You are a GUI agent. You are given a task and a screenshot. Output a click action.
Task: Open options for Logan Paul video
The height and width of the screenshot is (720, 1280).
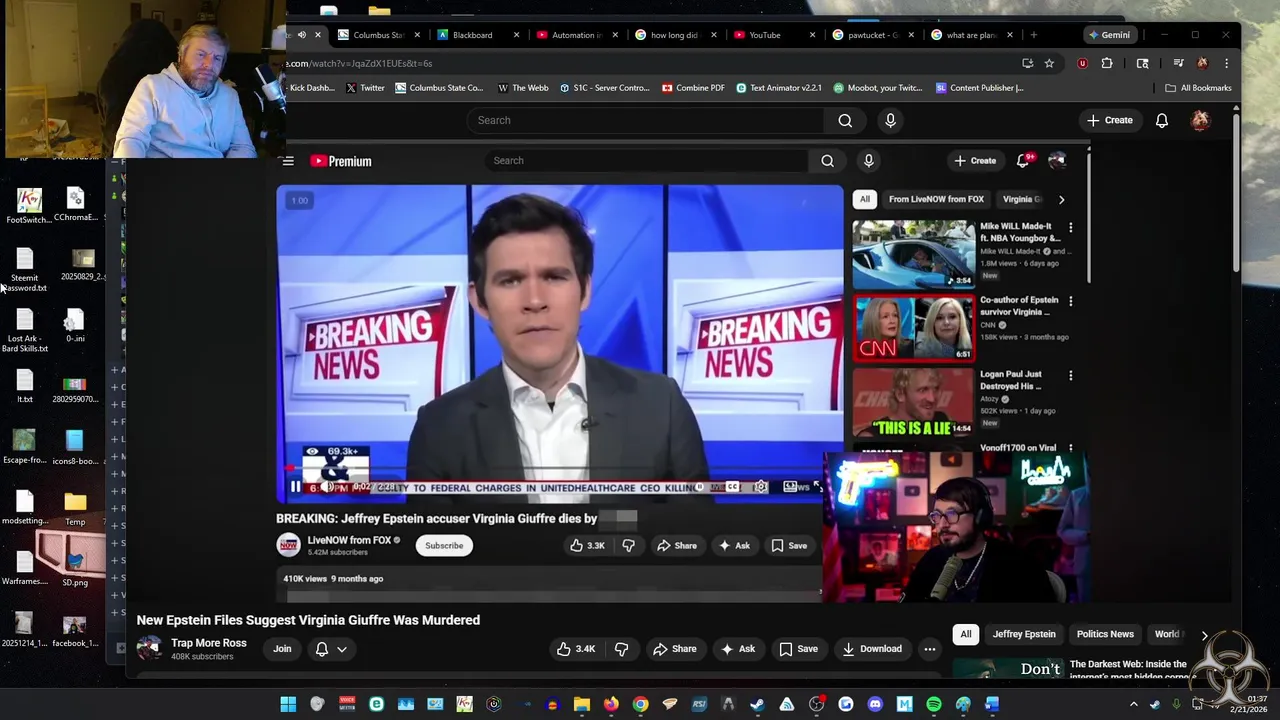(x=1070, y=376)
